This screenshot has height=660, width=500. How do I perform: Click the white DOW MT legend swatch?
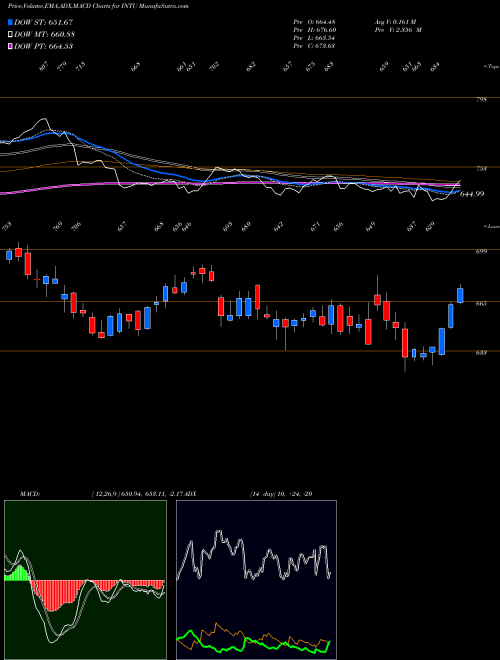11,34
